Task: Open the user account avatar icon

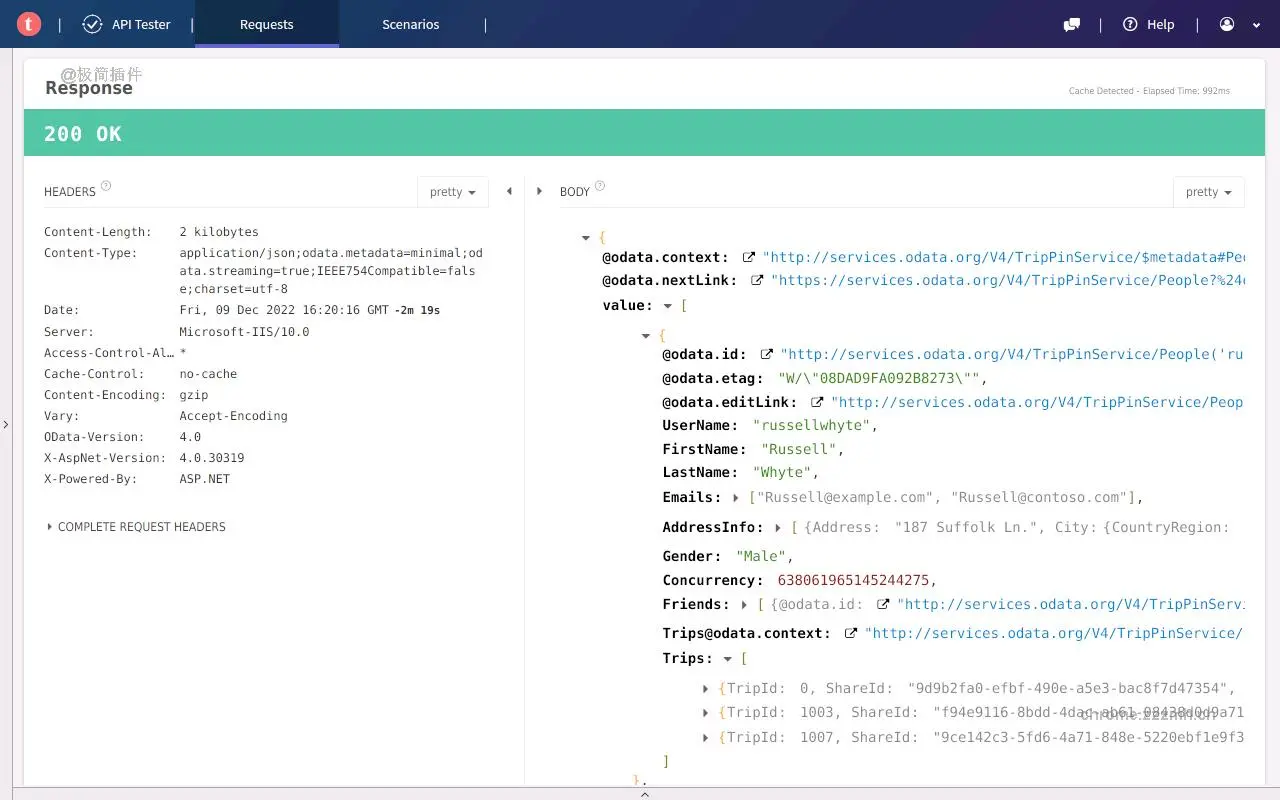Action: click(x=1229, y=24)
